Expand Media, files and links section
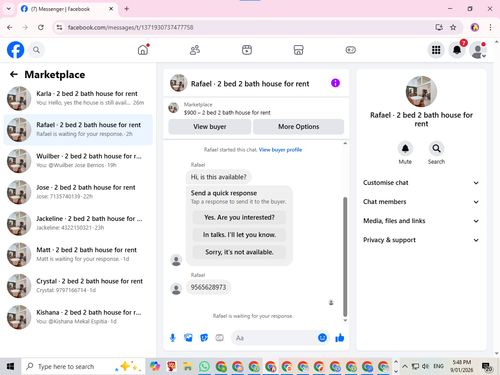Viewport: 500px width, 375px height. pyautogui.click(x=421, y=221)
